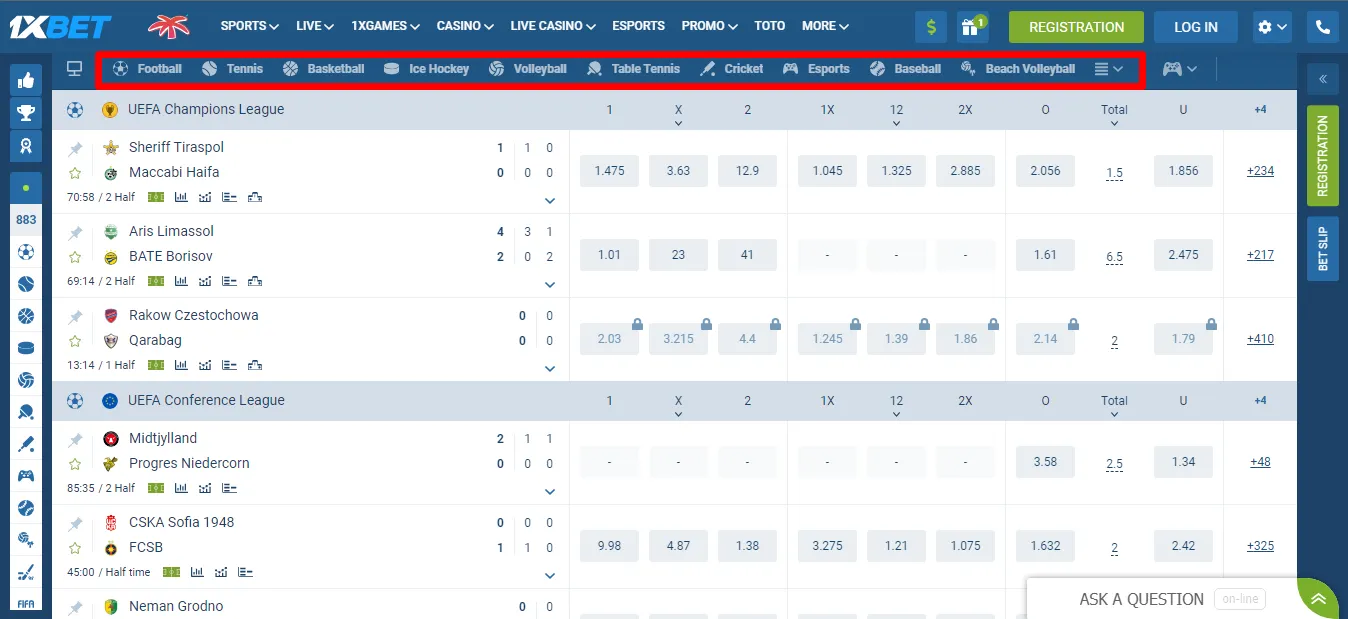This screenshot has height=619, width=1348.
Task: Click the trophy icon in the left sidebar
Action: coord(26,112)
